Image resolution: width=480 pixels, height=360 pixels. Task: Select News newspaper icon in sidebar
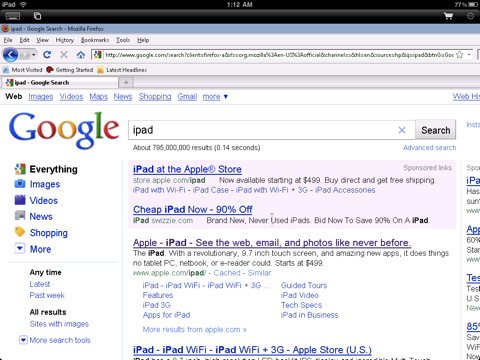click(20, 216)
